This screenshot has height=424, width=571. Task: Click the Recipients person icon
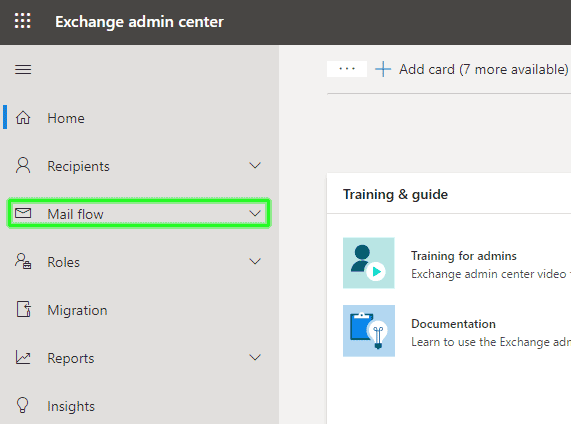23,165
